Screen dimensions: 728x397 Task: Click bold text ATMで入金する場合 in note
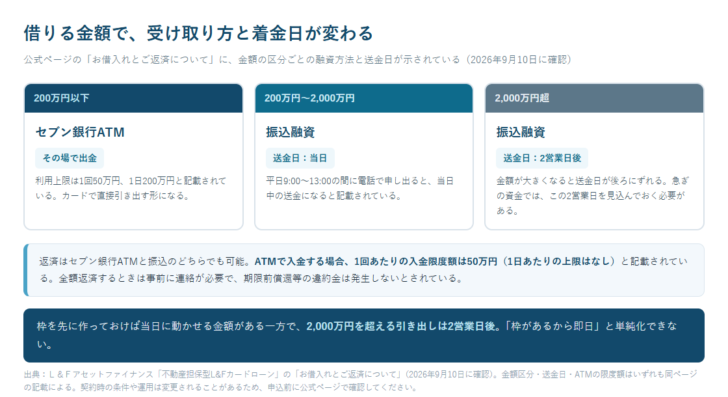tap(435, 261)
